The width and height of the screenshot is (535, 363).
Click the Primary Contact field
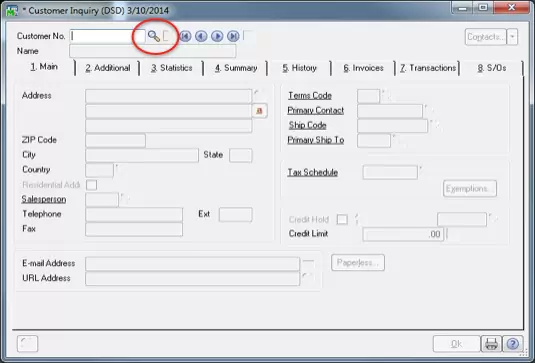[x=390, y=111]
